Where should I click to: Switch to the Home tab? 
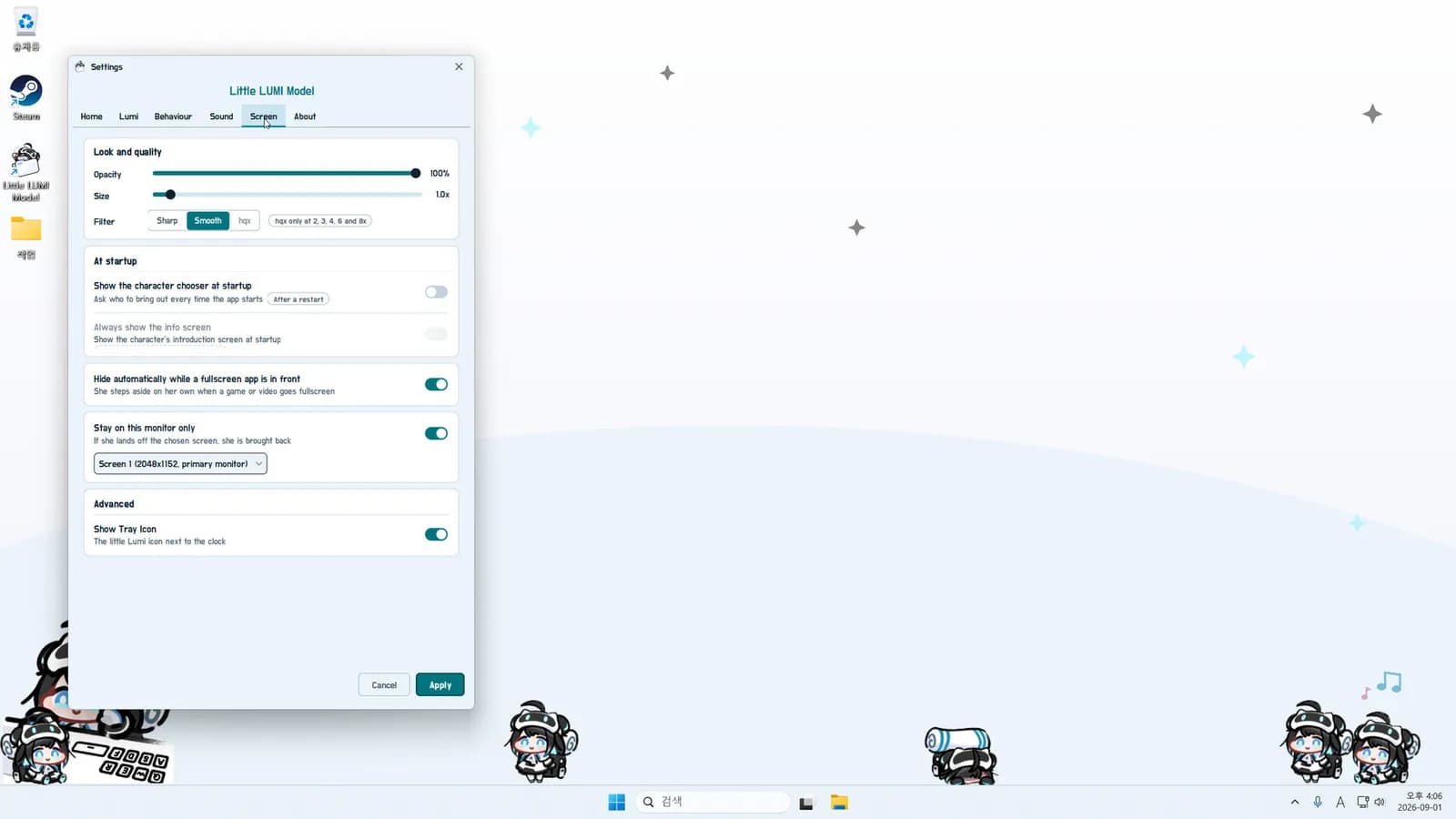91,116
